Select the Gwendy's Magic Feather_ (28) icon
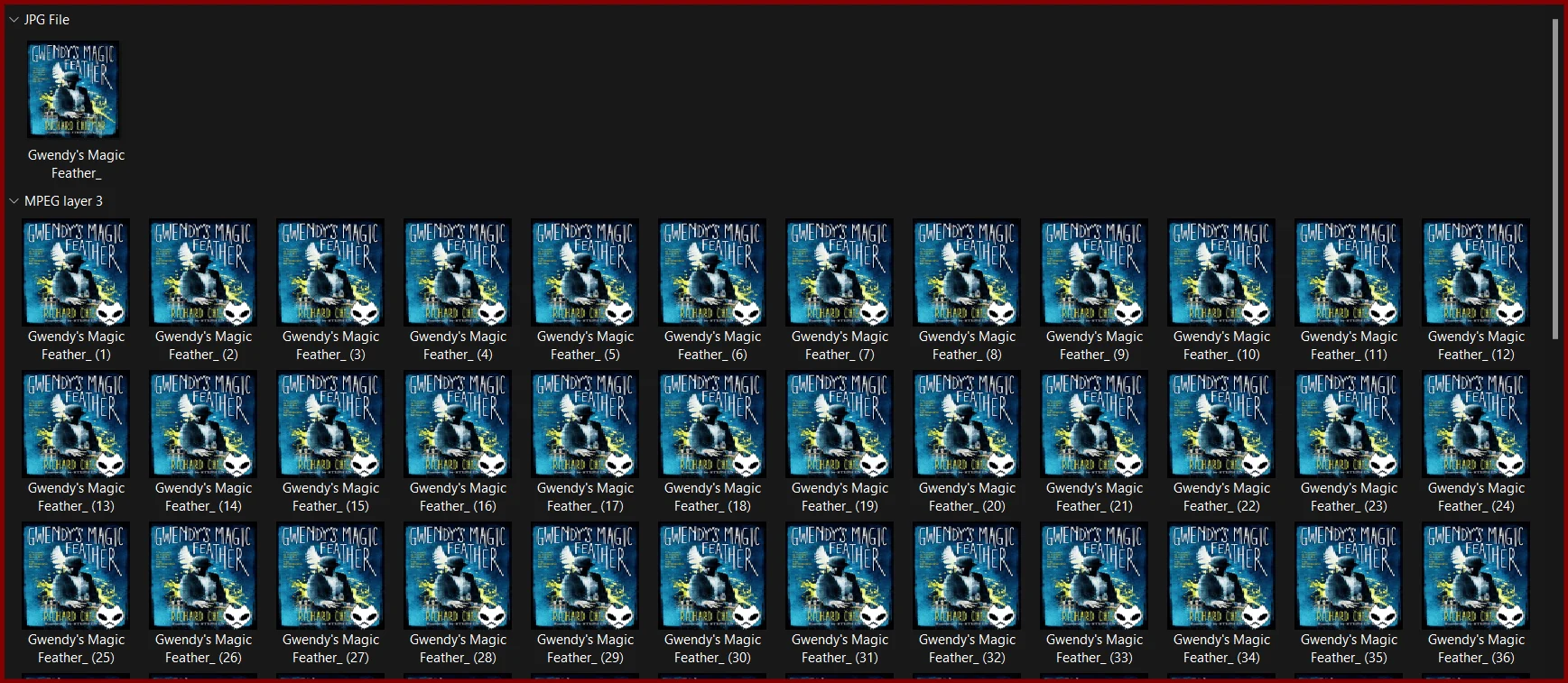The height and width of the screenshot is (683, 1568). click(458, 576)
